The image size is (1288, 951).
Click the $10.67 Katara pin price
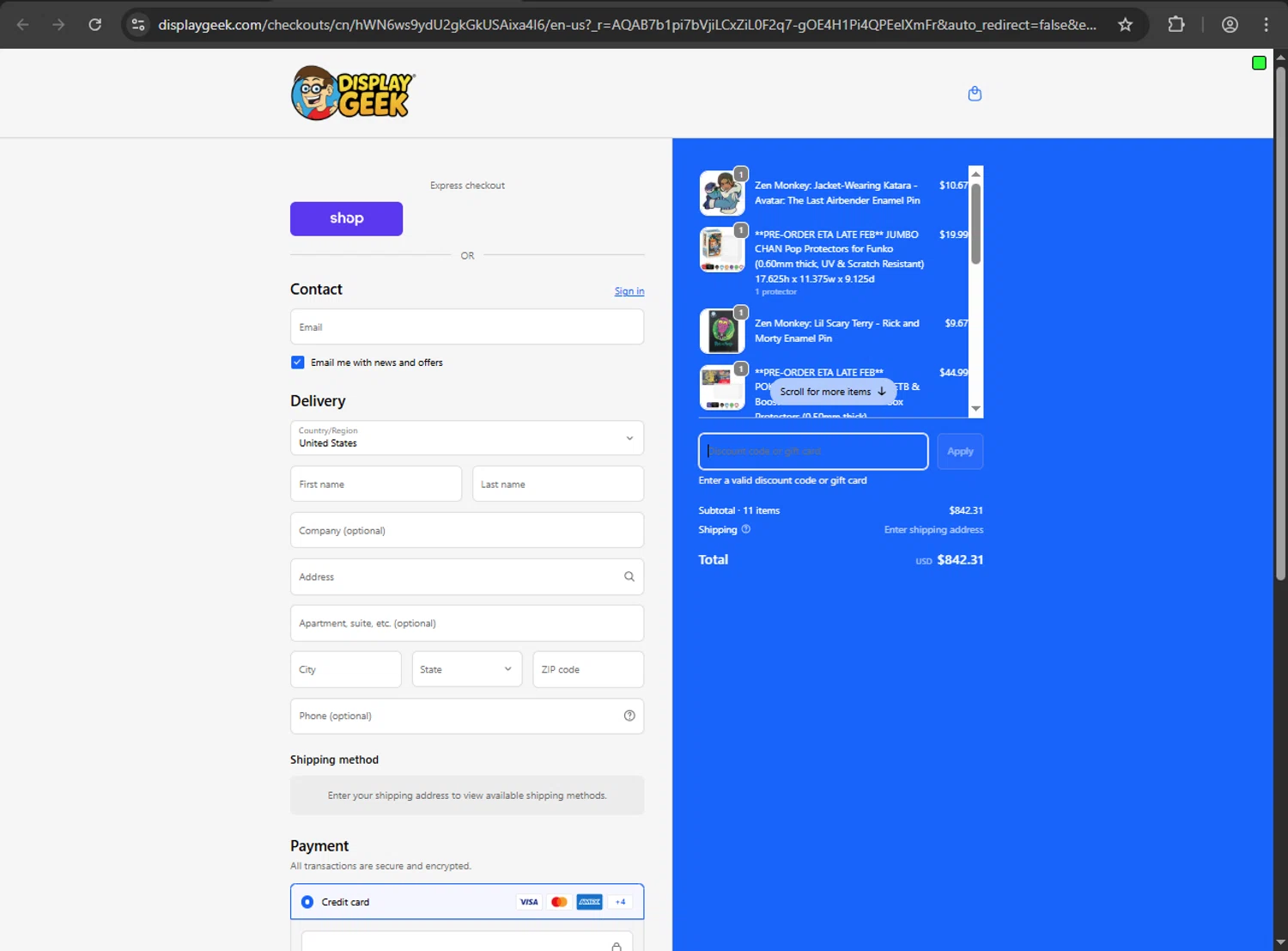tap(953, 186)
